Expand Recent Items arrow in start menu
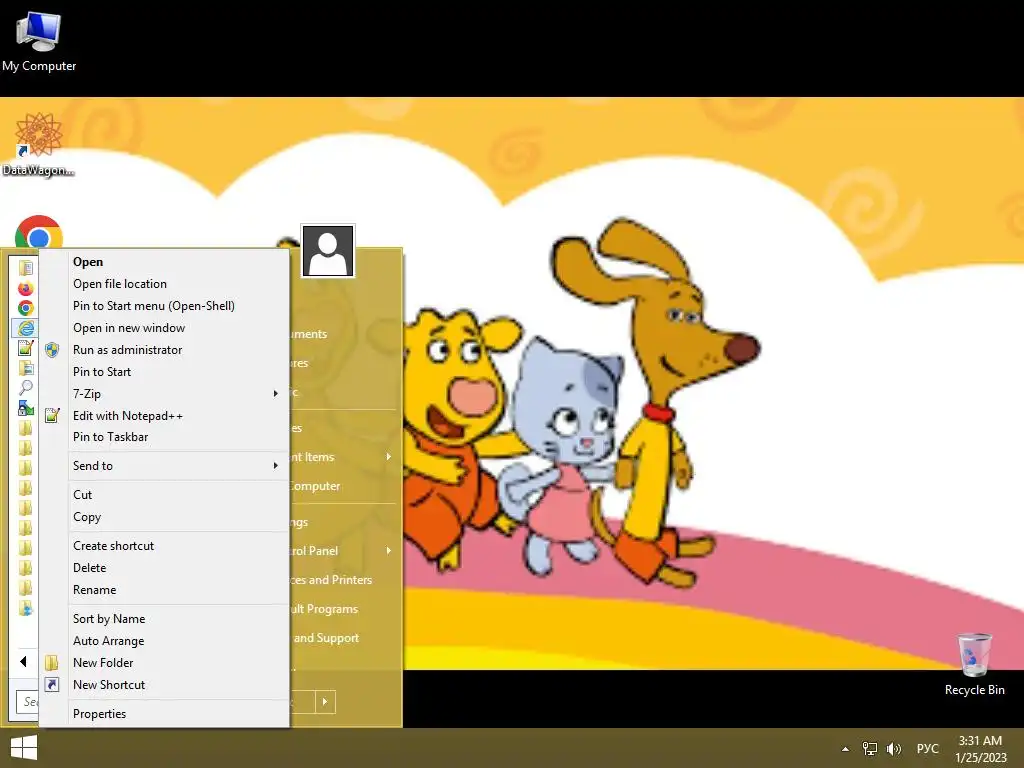The height and width of the screenshot is (768, 1024). click(x=389, y=456)
